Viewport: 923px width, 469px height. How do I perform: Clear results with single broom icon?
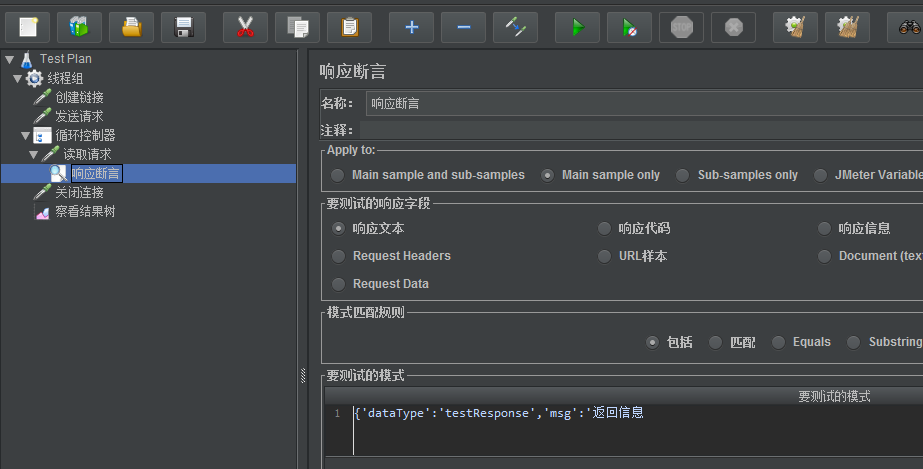(795, 27)
